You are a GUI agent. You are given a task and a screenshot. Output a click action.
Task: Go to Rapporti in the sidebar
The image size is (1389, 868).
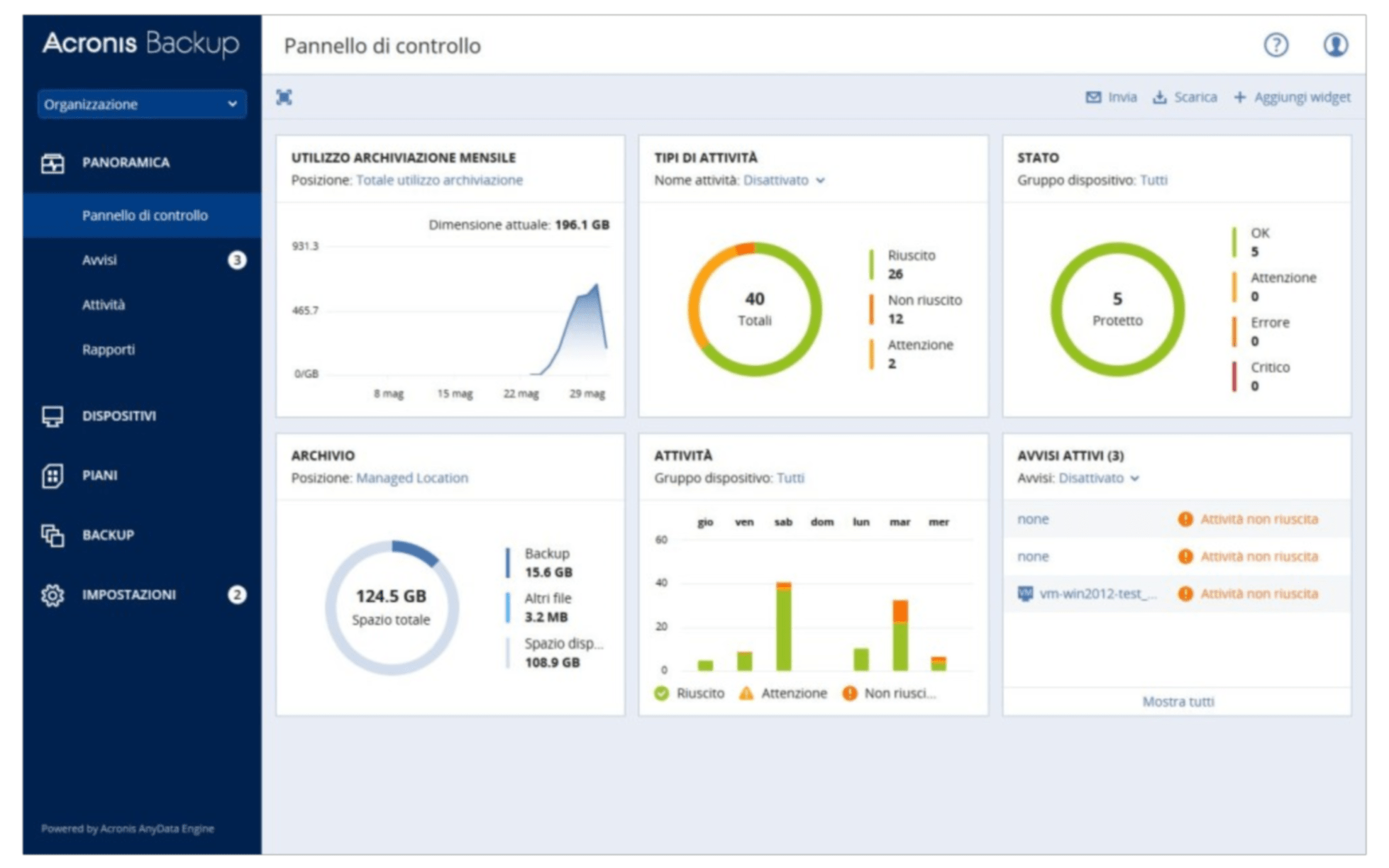tap(108, 350)
